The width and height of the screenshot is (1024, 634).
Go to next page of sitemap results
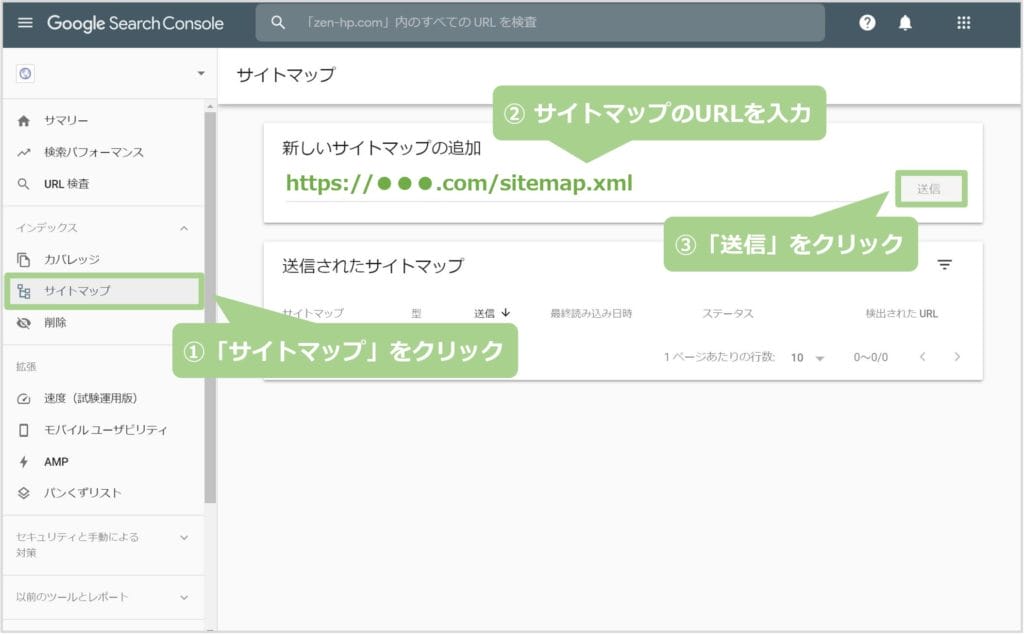click(x=957, y=356)
